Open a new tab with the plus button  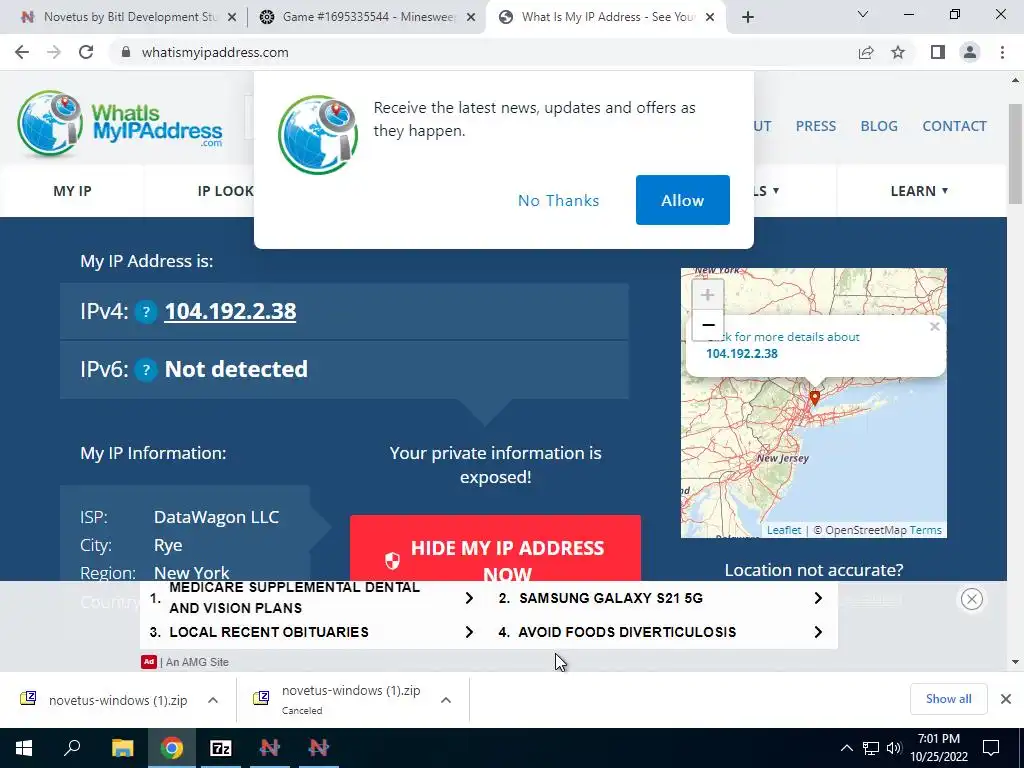click(x=748, y=17)
